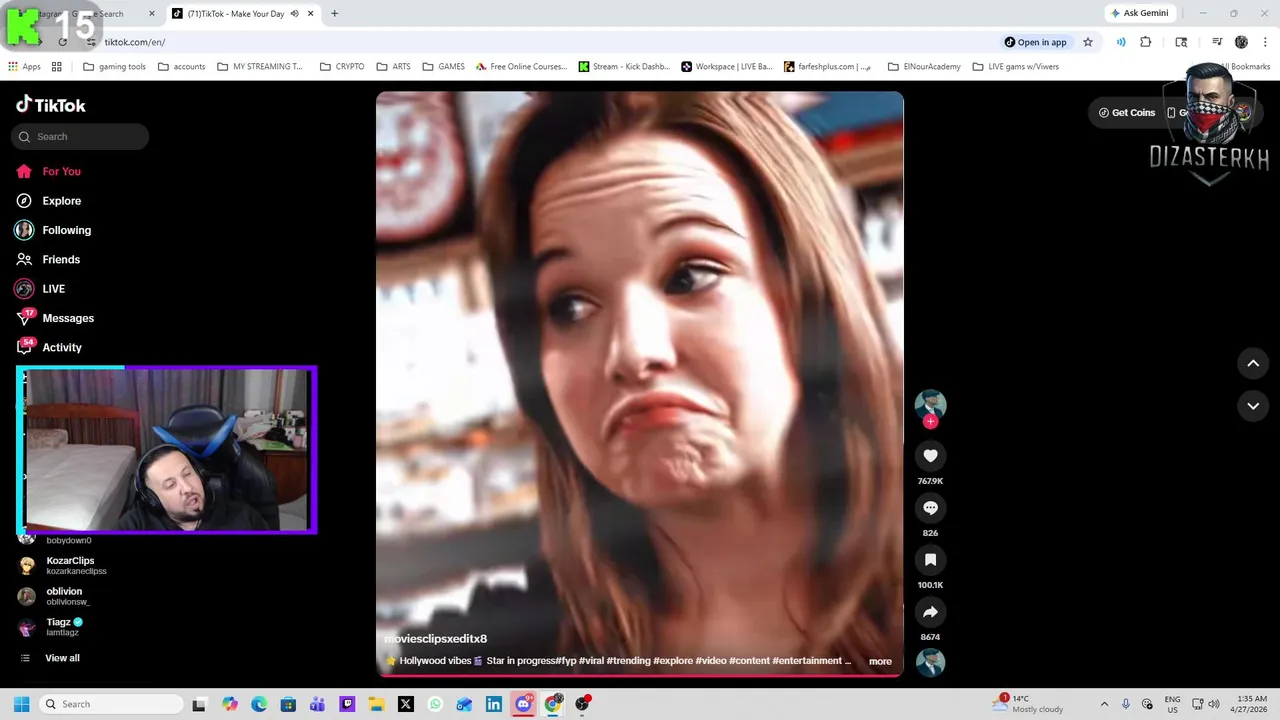Open Chrome profile avatar

[x=1241, y=42]
